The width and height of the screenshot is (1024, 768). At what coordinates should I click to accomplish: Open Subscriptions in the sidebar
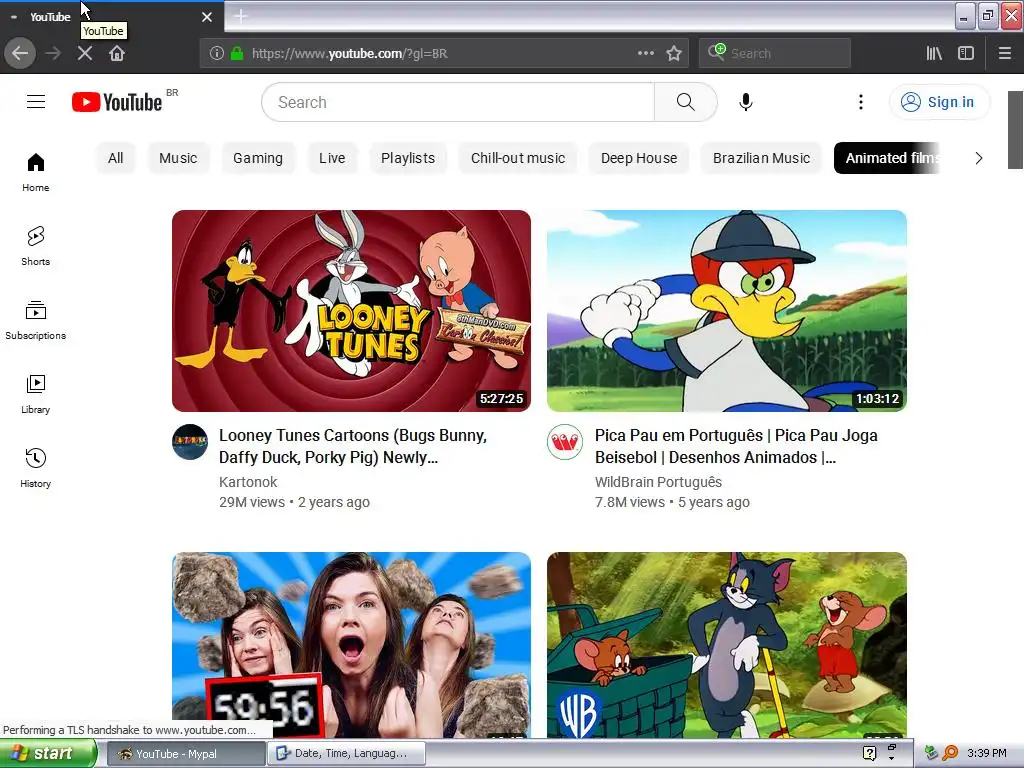click(36, 320)
